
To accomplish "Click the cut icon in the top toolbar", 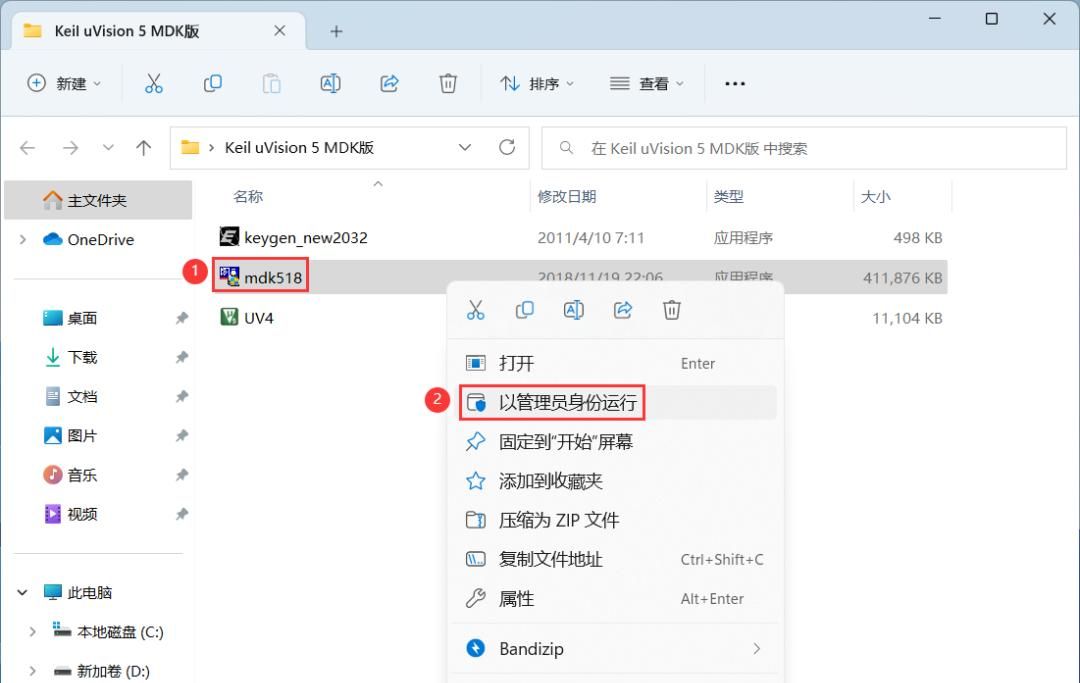I will 153,84.
